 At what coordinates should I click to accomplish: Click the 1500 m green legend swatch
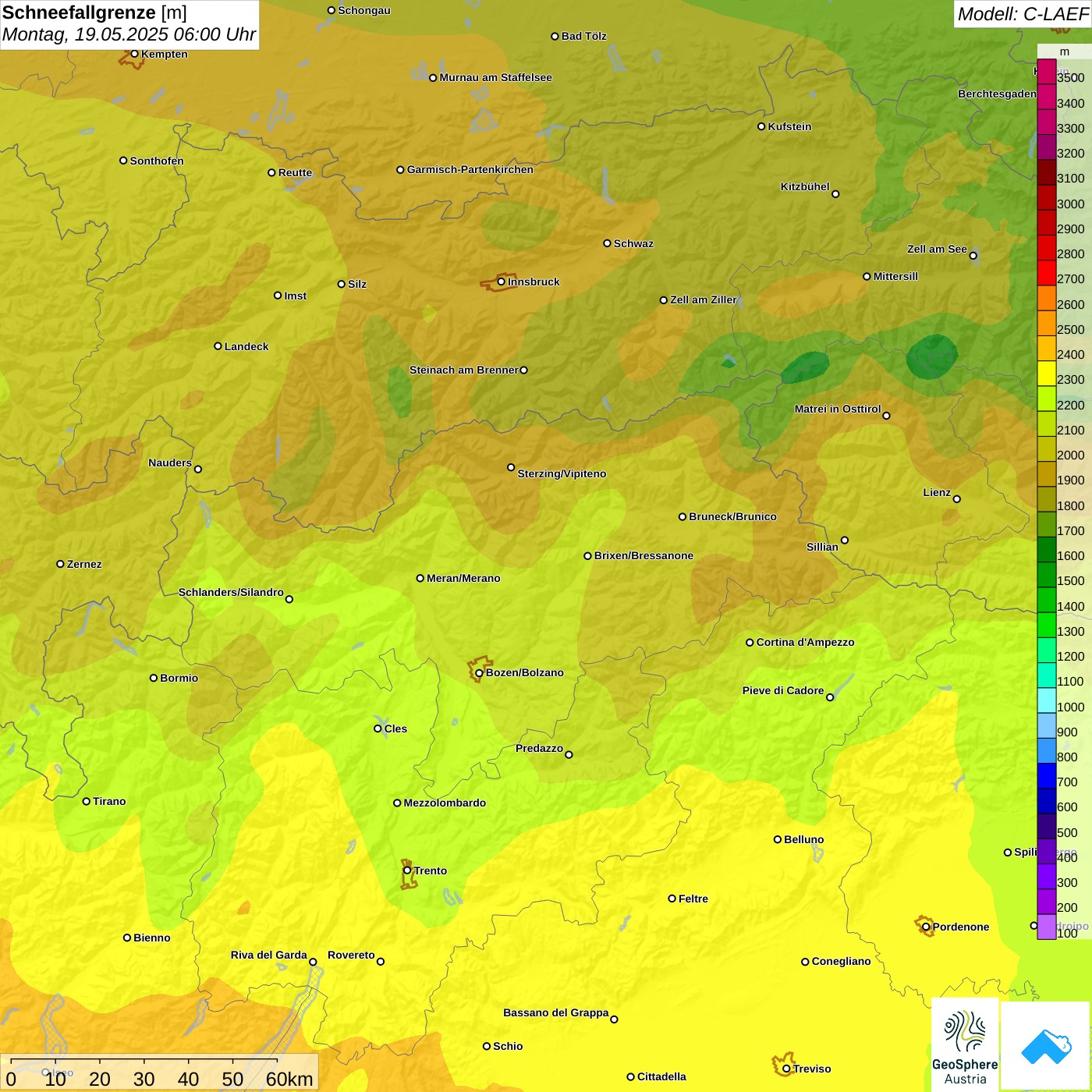pyautogui.click(x=1047, y=575)
